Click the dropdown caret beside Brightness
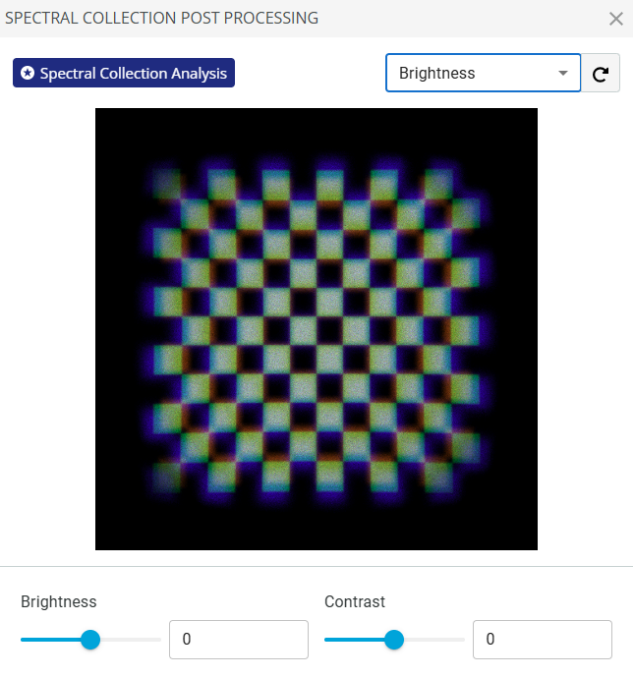Viewport: 633px width, 677px height. [x=563, y=73]
